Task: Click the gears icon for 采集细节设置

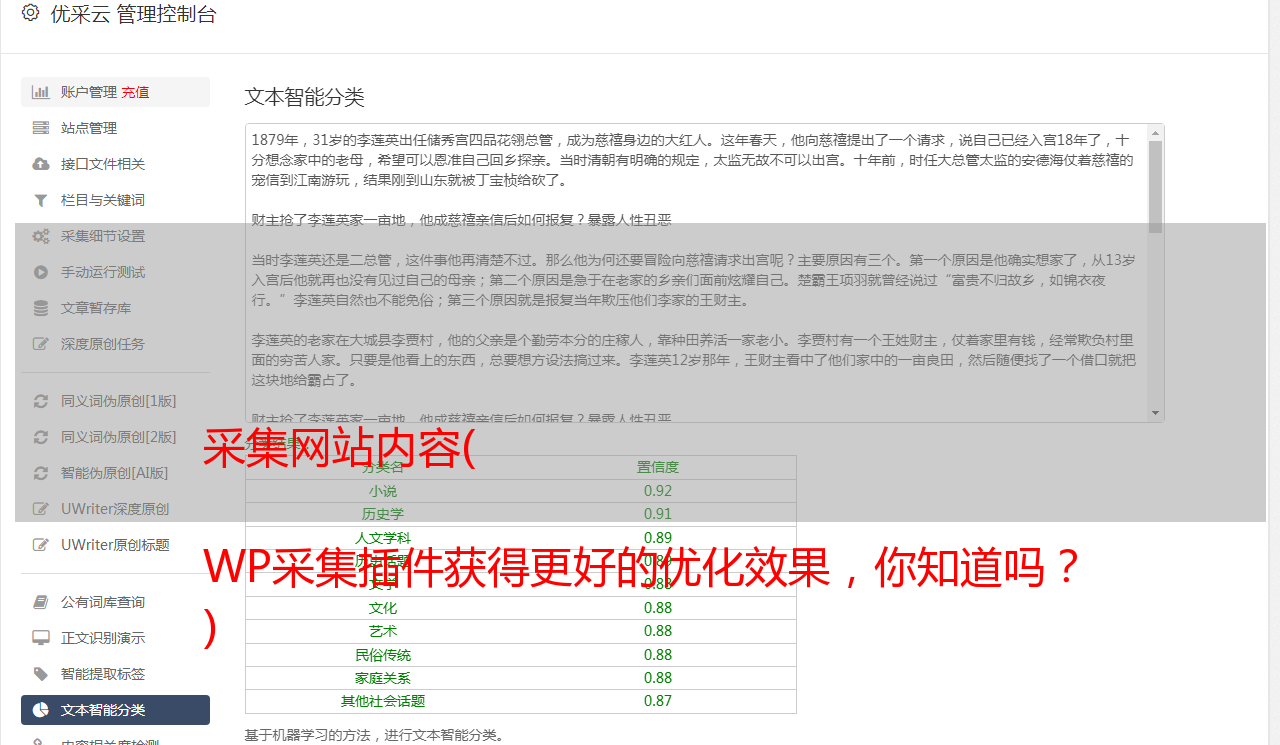Action: [x=41, y=236]
